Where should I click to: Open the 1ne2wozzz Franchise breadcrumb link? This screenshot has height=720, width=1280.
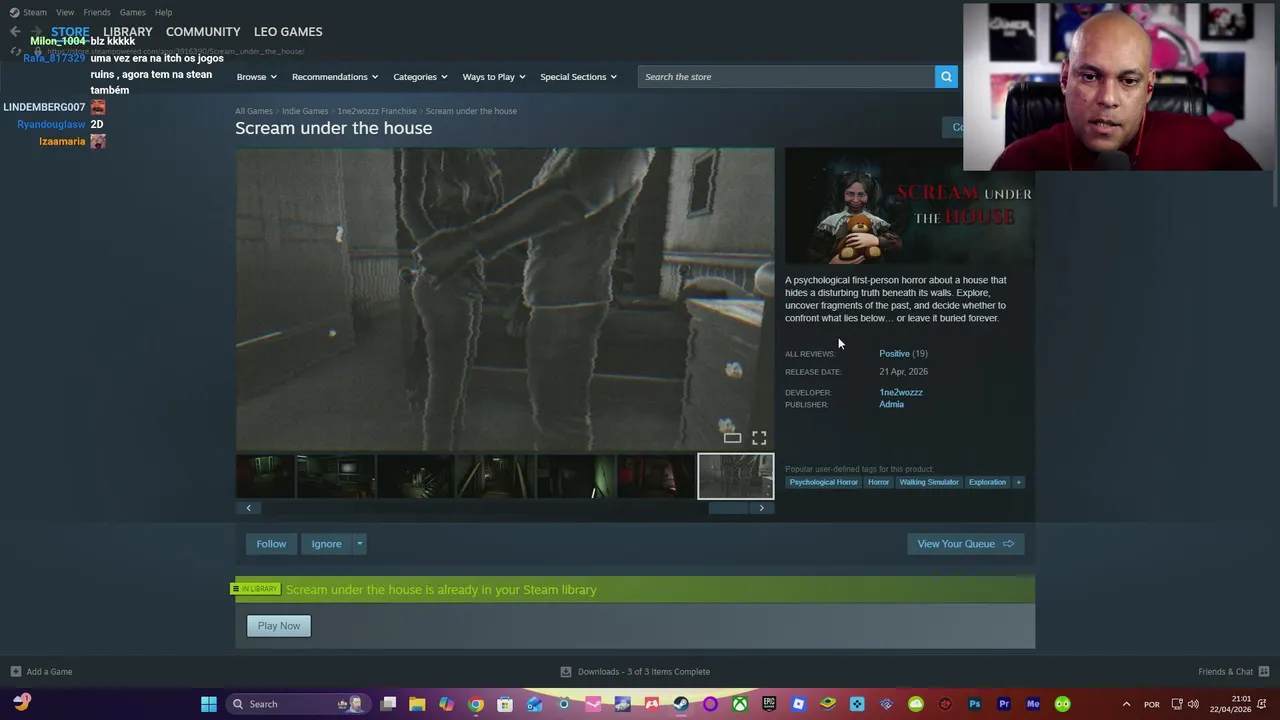click(x=377, y=111)
